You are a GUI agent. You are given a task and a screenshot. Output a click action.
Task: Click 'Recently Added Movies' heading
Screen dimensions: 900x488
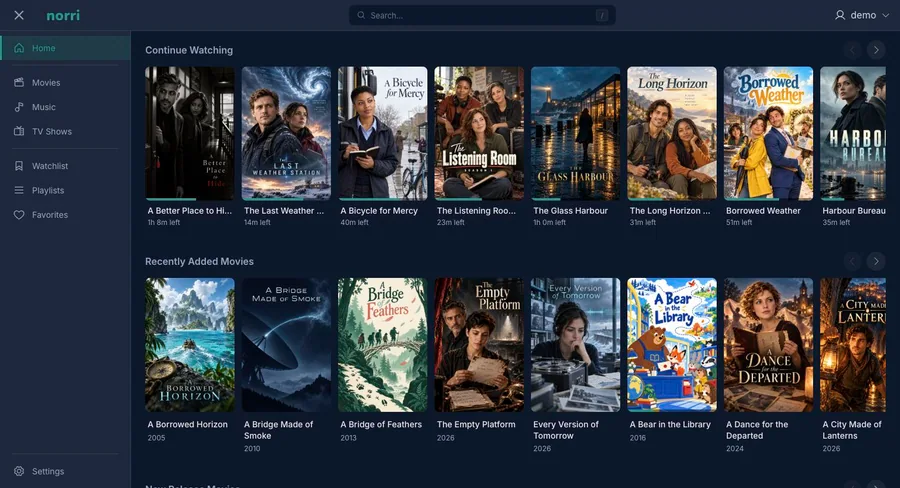[x=199, y=262]
